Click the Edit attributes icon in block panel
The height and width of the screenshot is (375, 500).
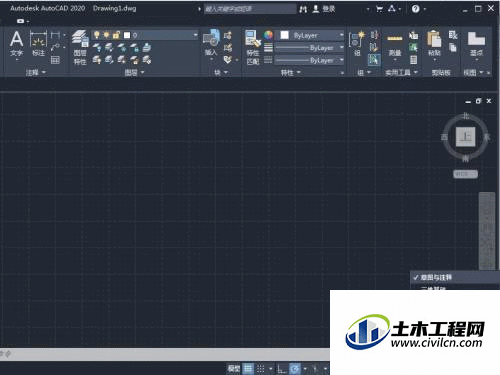pos(228,60)
